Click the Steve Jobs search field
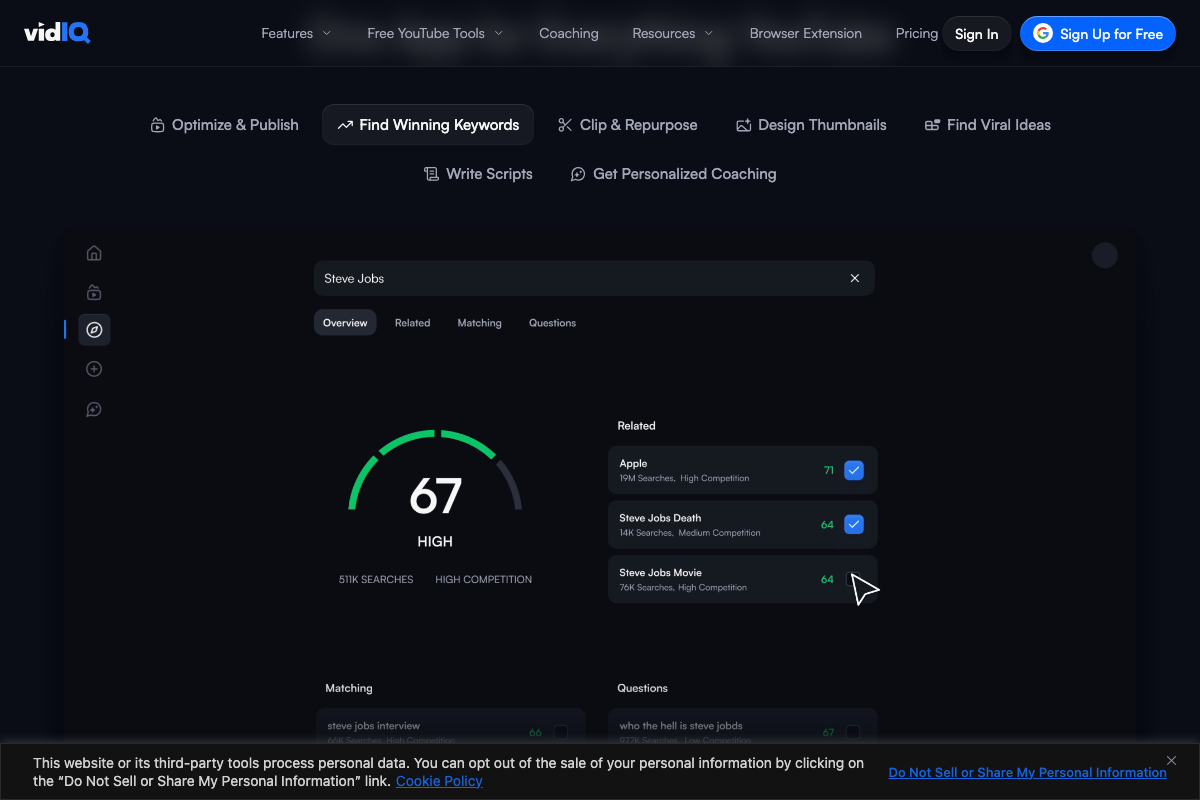This screenshot has width=1200, height=800. (594, 278)
